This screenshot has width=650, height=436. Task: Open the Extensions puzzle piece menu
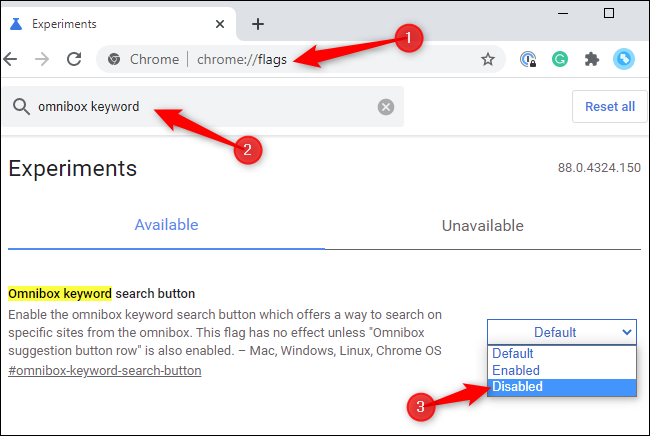tap(592, 59)
